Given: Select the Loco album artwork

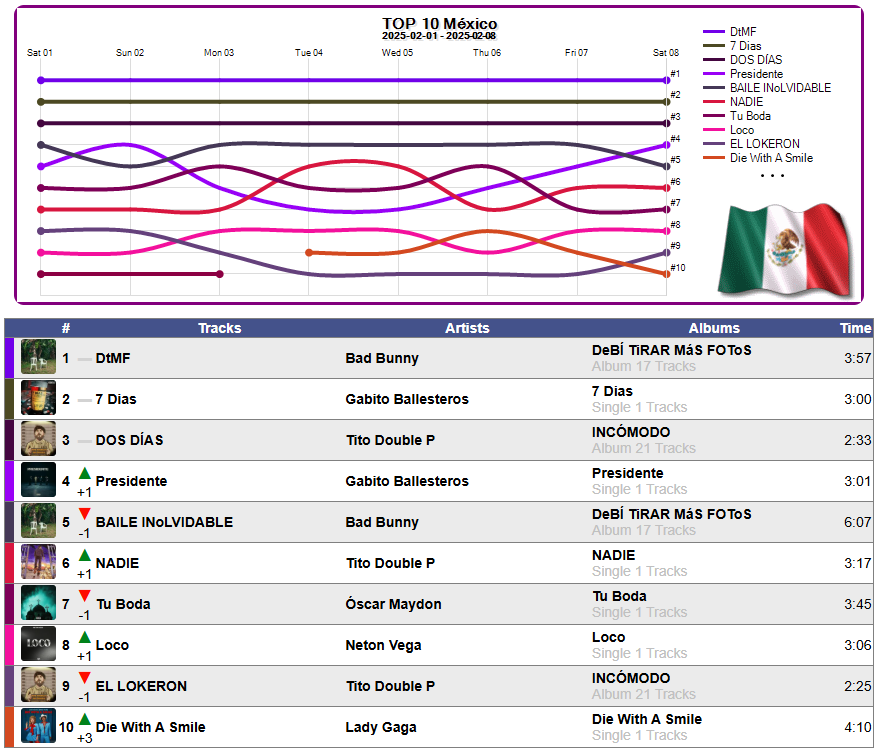Looking at the screenshot, I should tap(38, 644).
